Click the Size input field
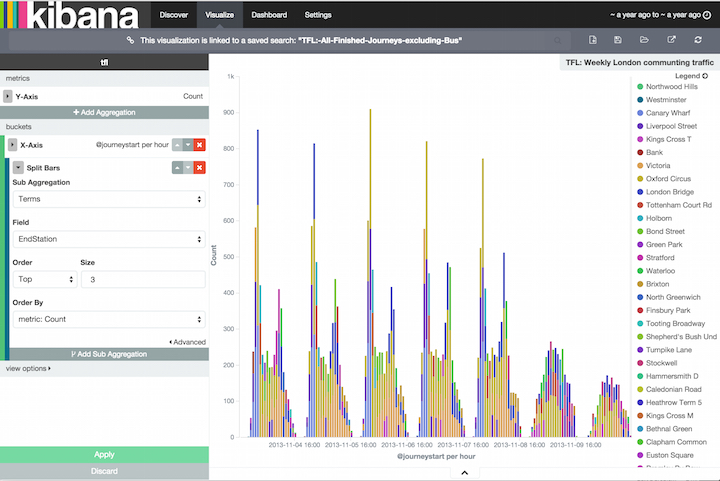Image resolution: width=720 pixels, height=481 pixels. (x=142, y=280)
